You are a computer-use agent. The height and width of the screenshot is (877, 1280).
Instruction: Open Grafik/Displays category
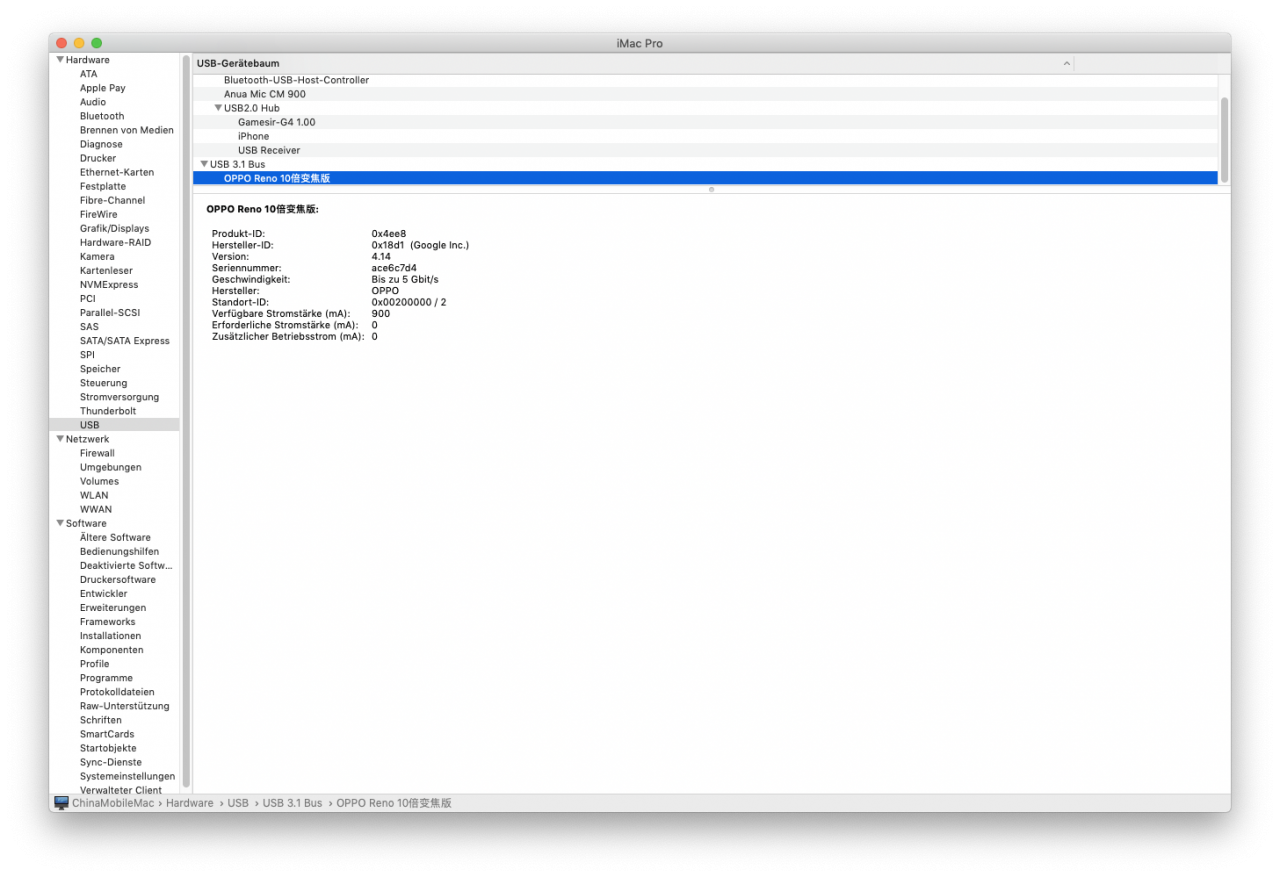click(114, 228)
